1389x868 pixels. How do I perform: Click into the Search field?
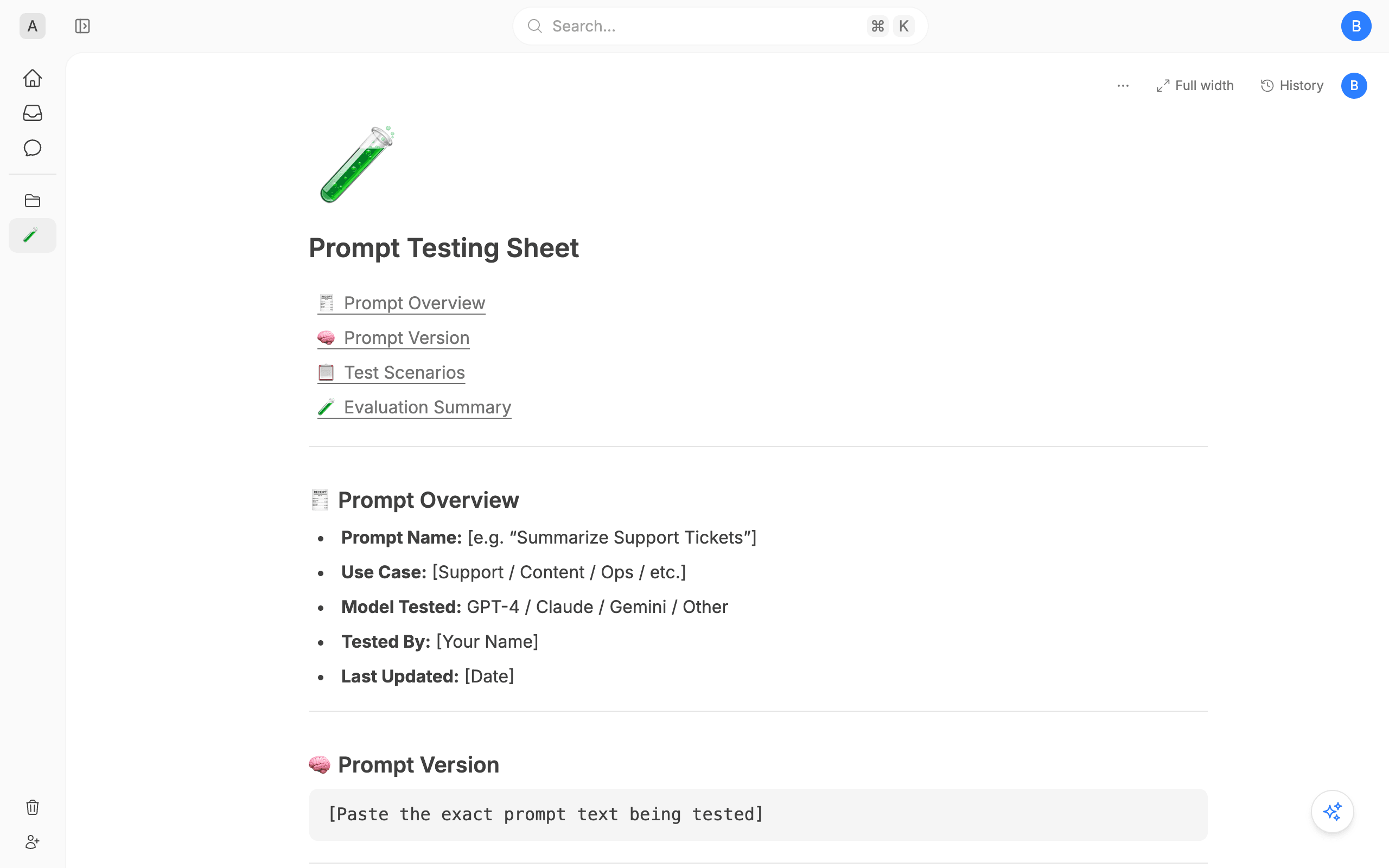(x=720, y=26)
